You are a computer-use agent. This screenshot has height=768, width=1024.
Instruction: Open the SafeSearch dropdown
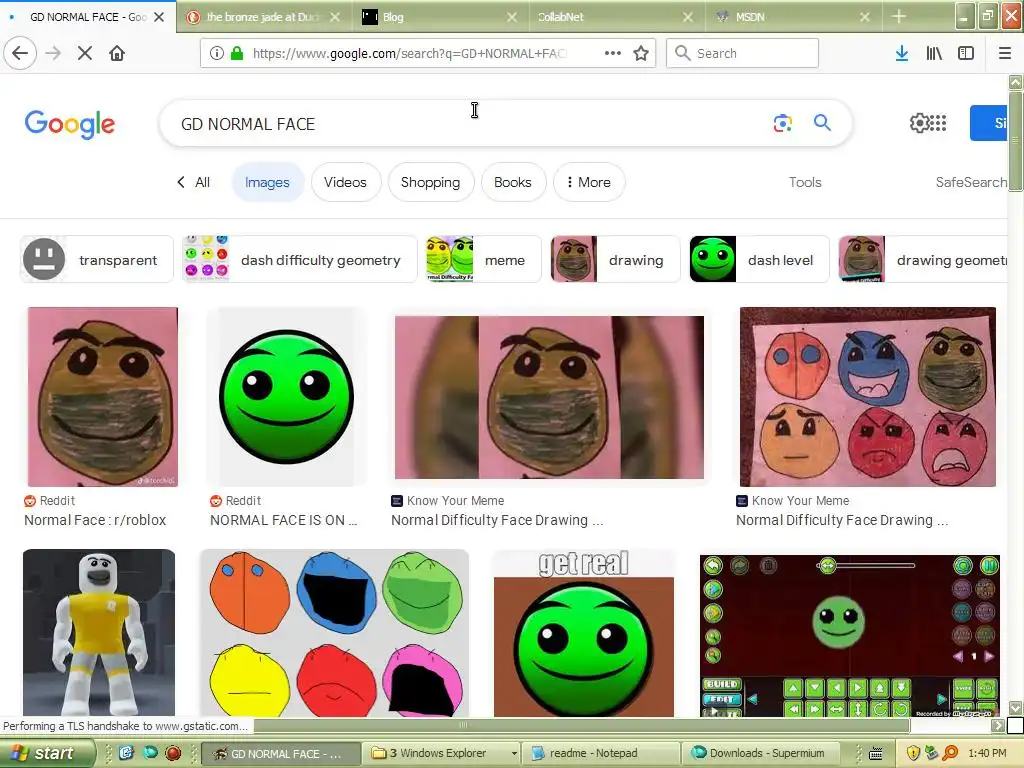[x=971, y=182]
